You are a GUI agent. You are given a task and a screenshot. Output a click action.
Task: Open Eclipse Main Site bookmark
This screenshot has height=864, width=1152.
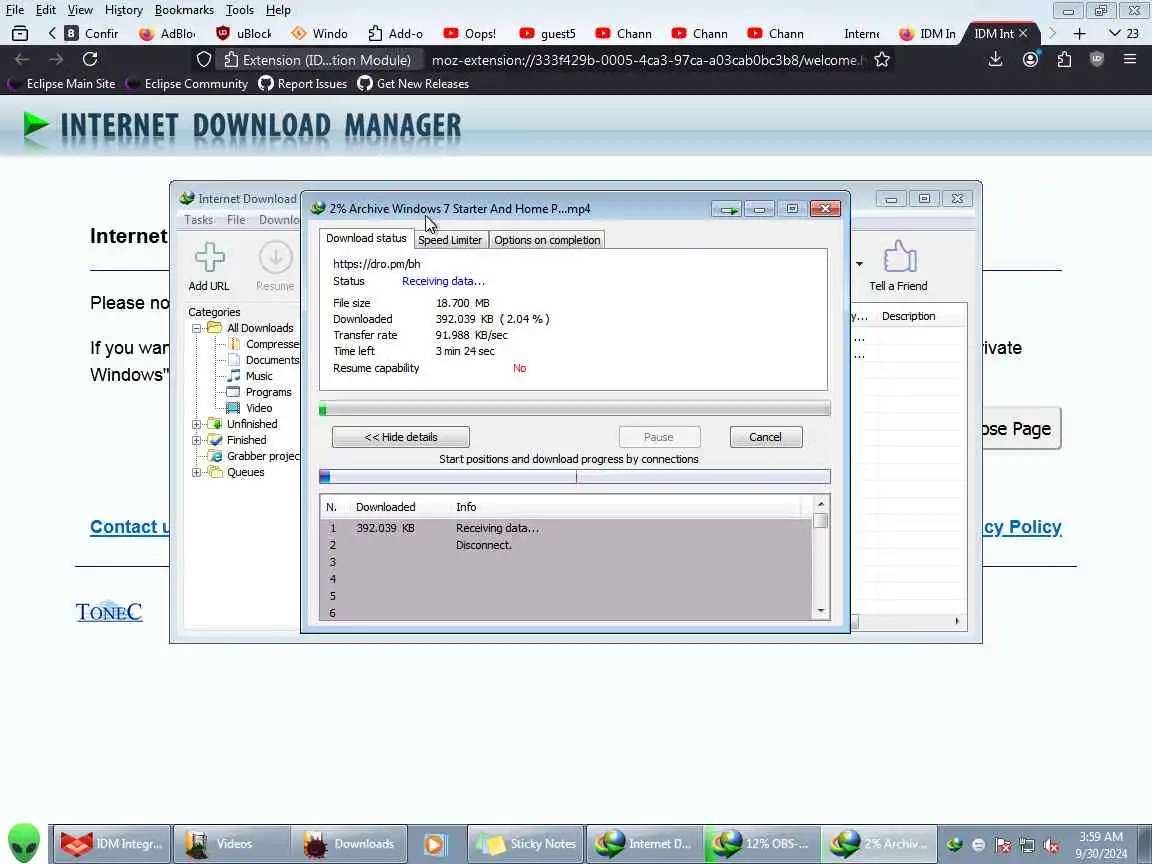click(62, 84)
